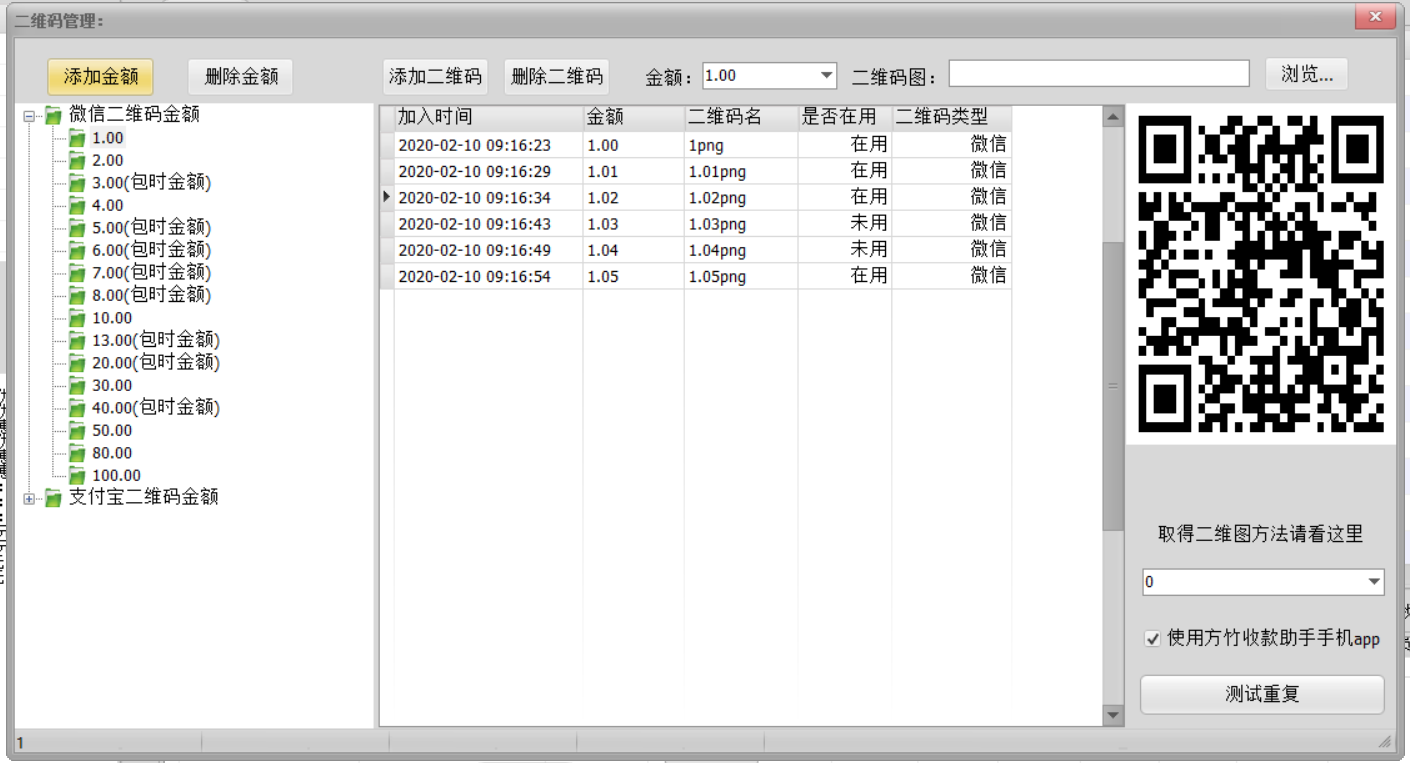The height and width of the screenshot is (763, 1410).
Task: Click the table's vertical scrollbar down arrow
Action: point(1113,715)
